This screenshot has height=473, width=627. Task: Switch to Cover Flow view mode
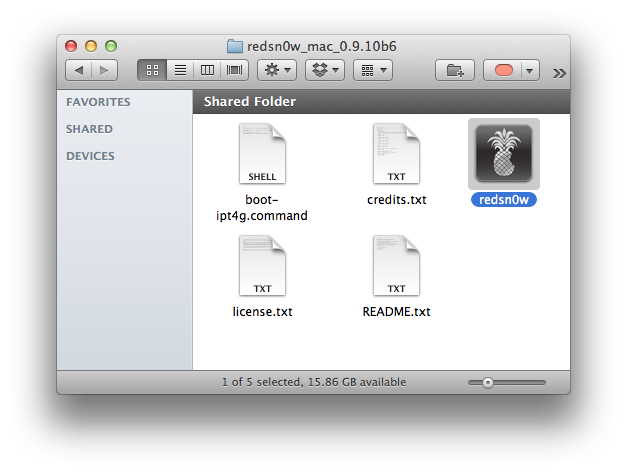point(234,71)
